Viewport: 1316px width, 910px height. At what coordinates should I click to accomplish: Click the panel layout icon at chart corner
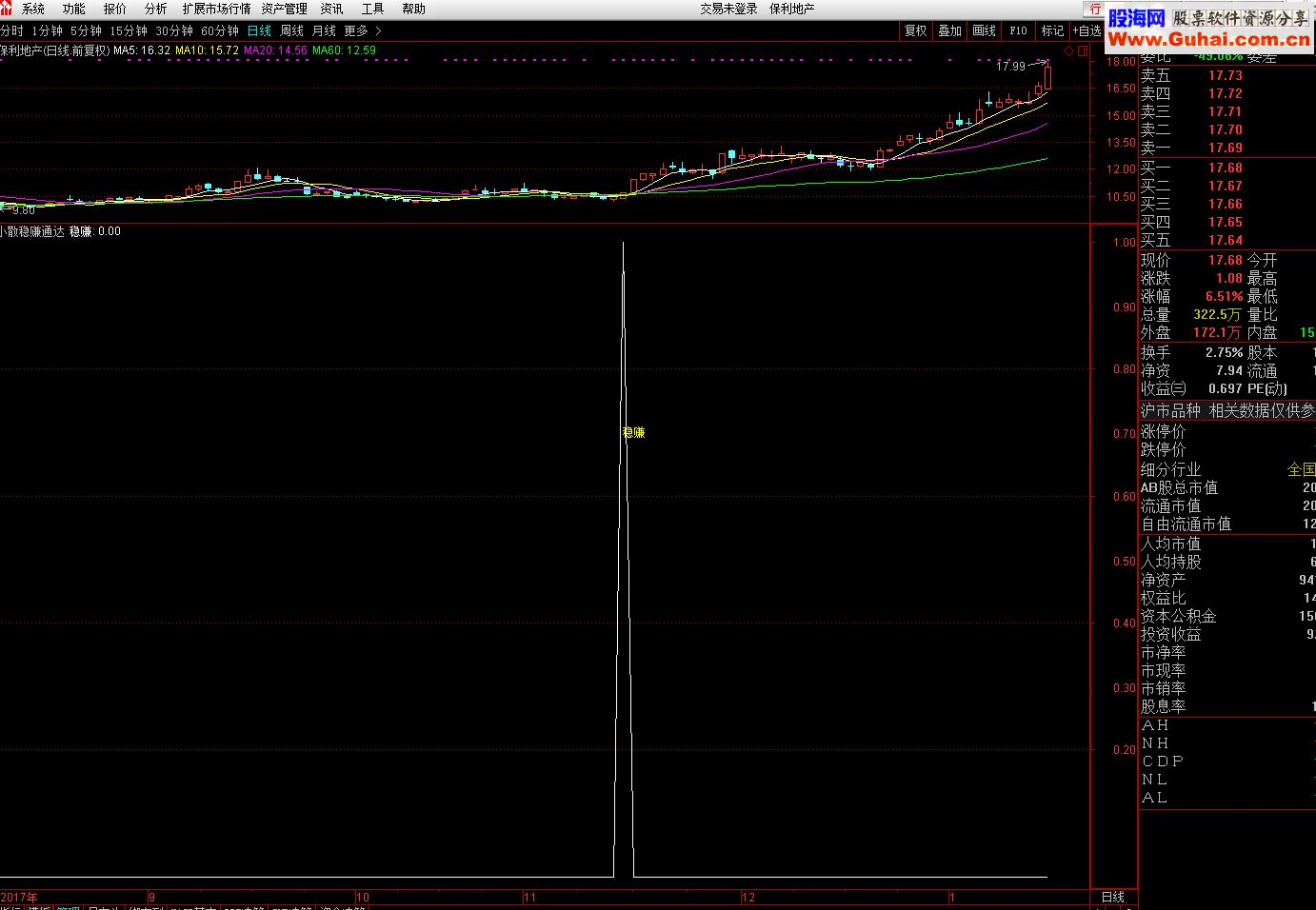[1083, 50]
